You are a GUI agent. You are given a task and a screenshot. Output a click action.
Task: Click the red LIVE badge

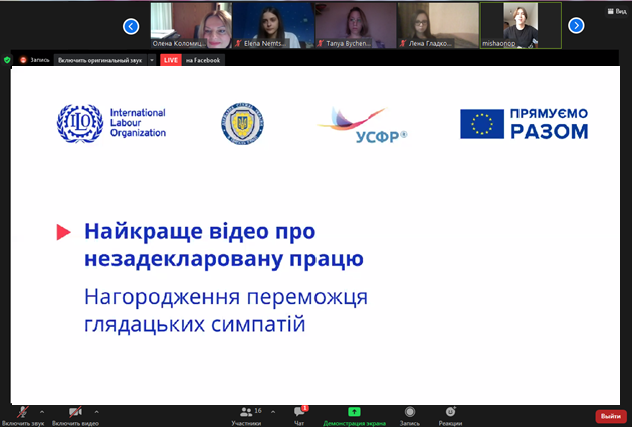coord(171,60)
